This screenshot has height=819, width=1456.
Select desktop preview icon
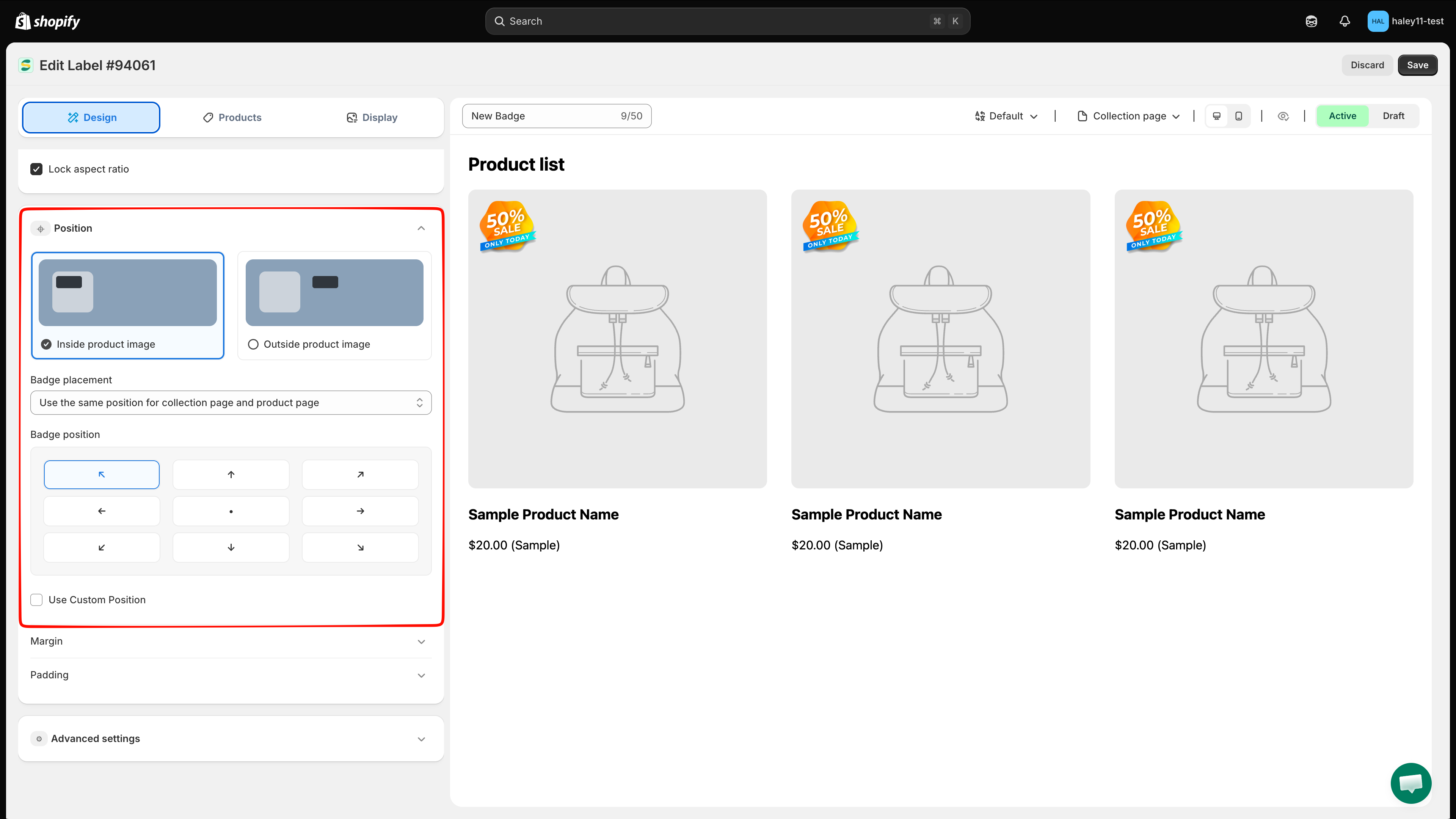[x=1217, y=116]
